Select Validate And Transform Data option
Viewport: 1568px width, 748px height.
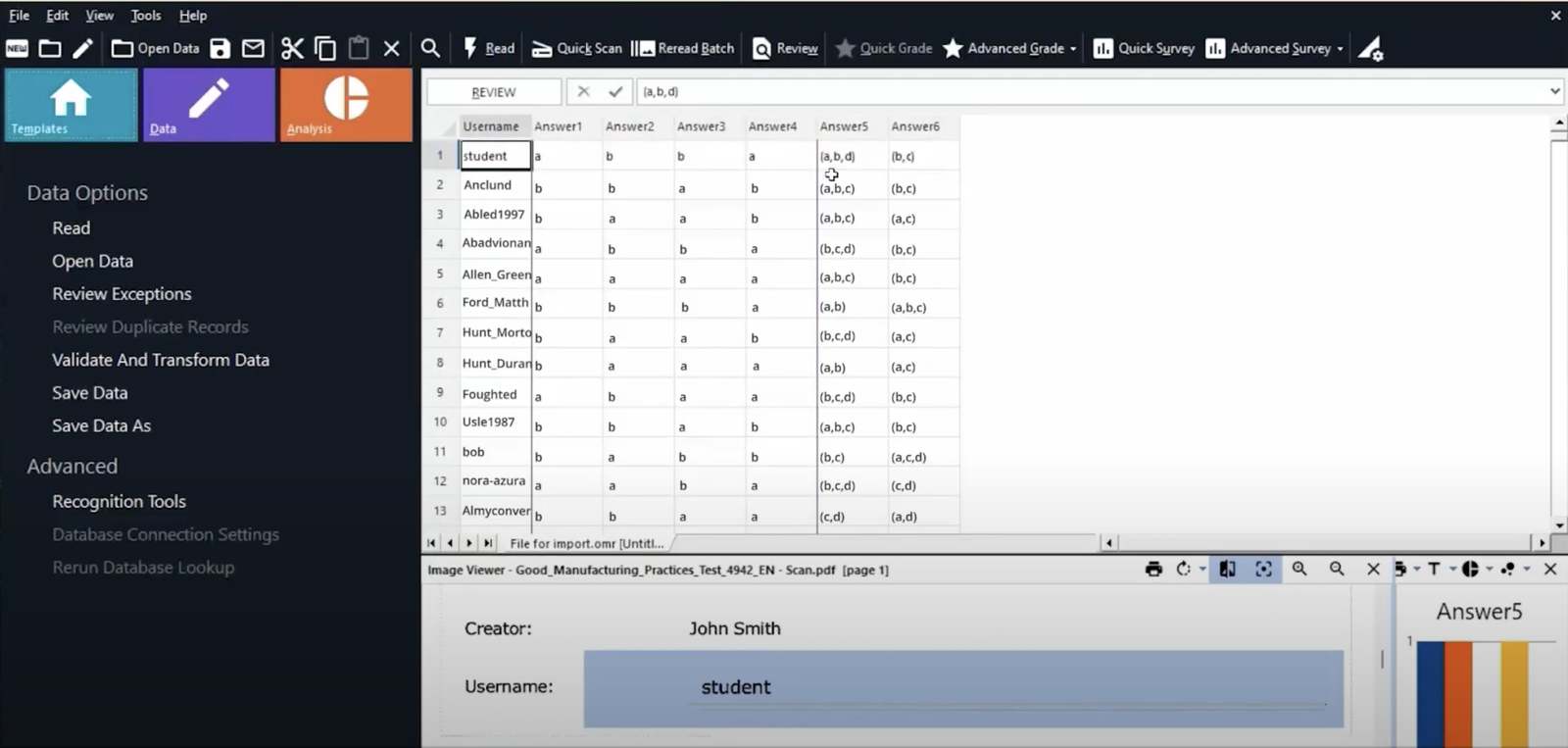(161, 360)
